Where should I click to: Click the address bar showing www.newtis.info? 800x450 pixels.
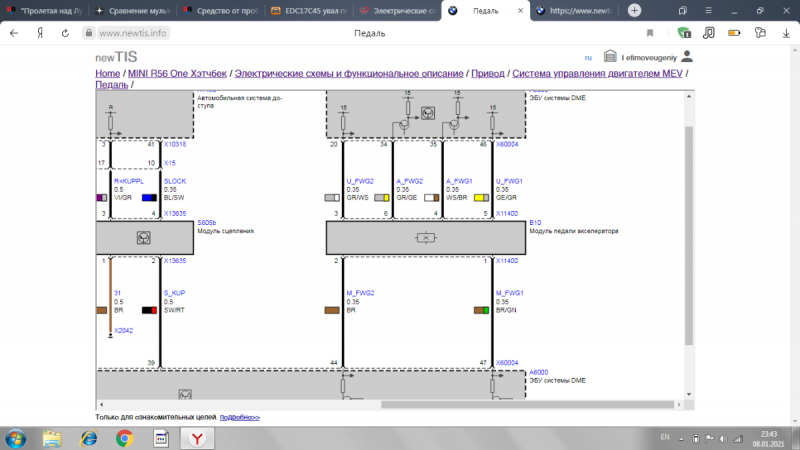point(135,33)
